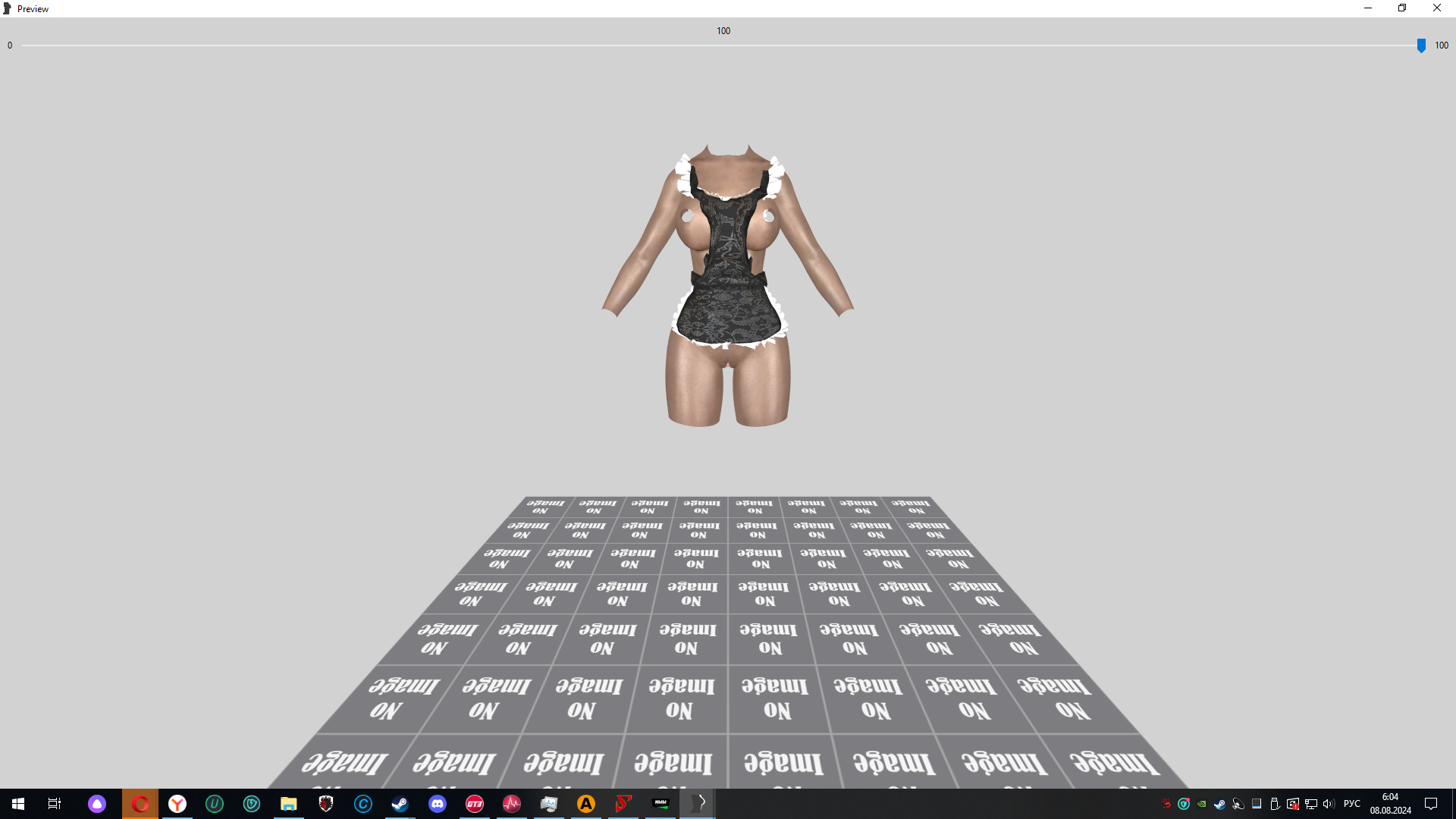Switch to Steam in the taskbar
Image resolution: width=1456 pixels, height=819 pixels.
pos(400,804)
